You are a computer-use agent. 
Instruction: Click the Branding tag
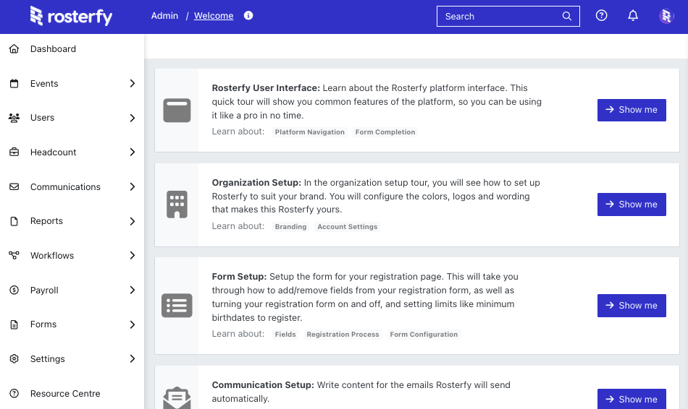point(290,226)
